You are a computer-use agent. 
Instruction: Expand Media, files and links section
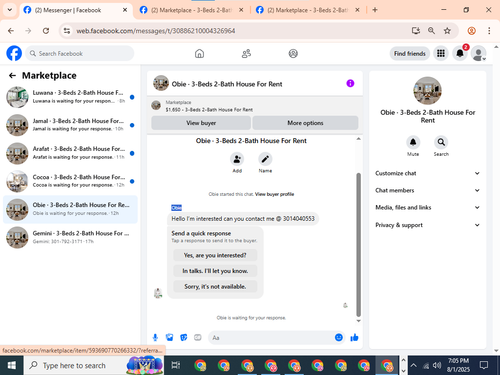click(428, 207)
